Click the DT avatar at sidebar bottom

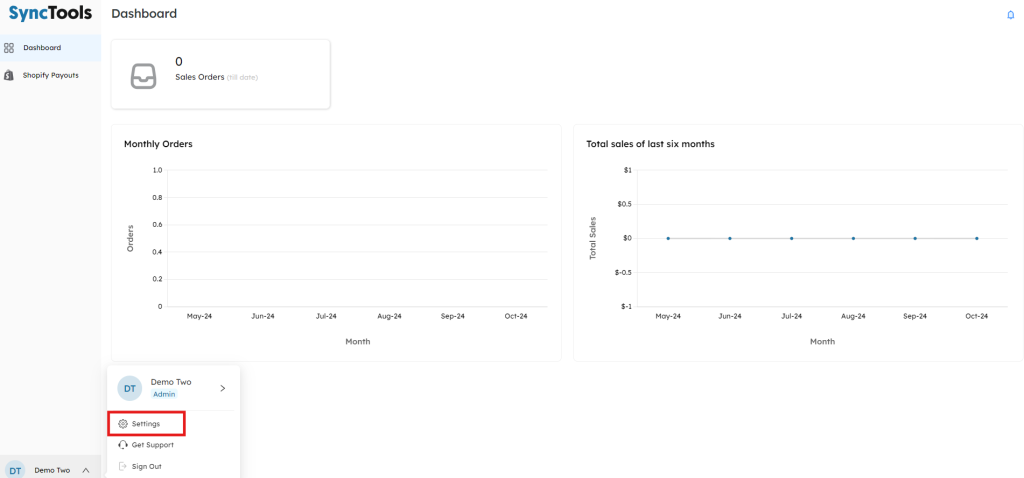click(15, 470)
